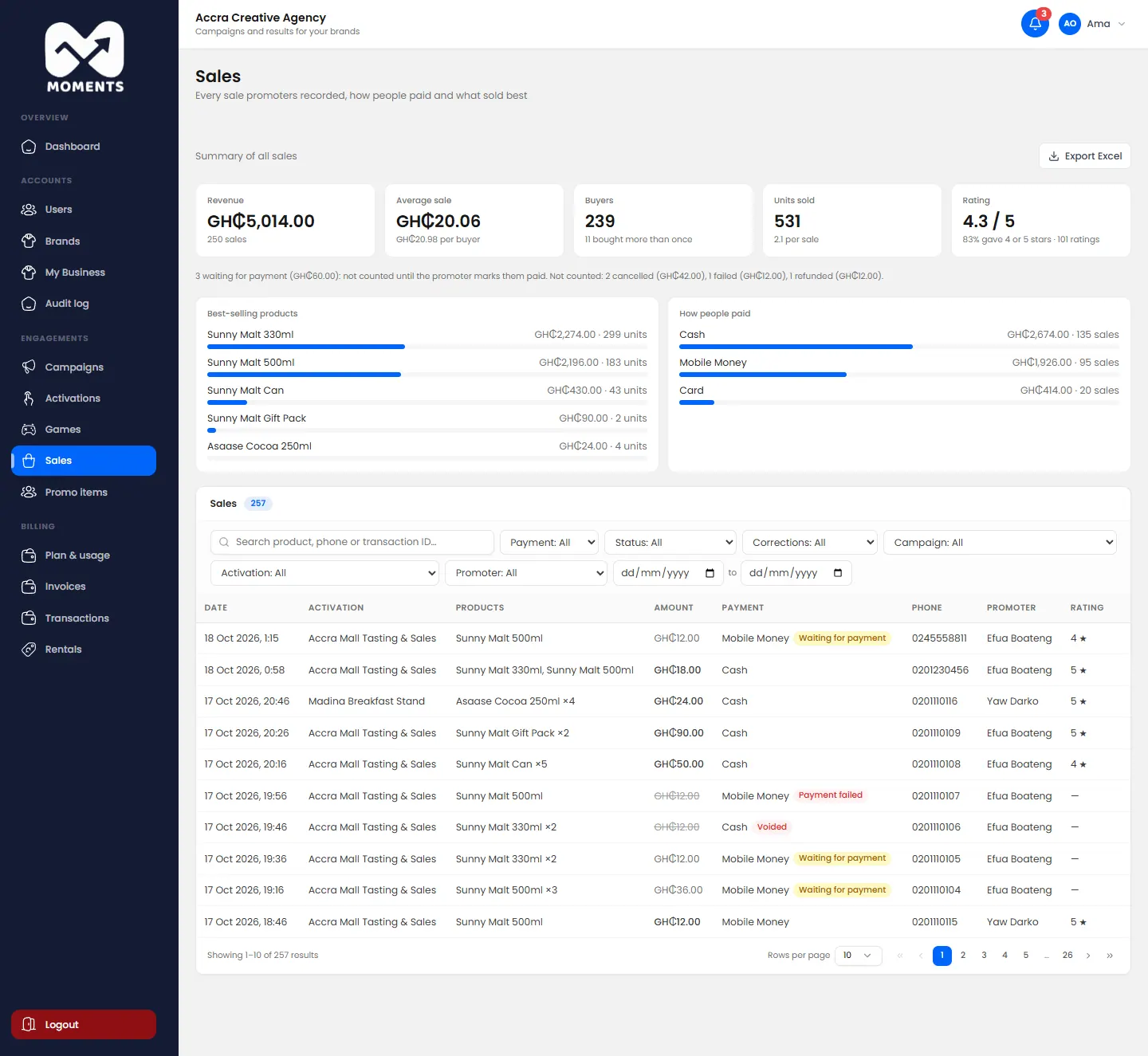The image size is (1148, 1056).
Task: Click the Brands sidebar icon
Action: (29, 241)
